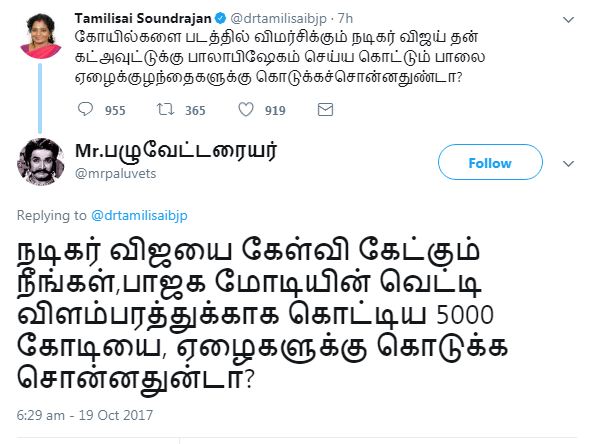Click the 955 replies count
This screenshot has height=444, width=614.
point(115,110)
